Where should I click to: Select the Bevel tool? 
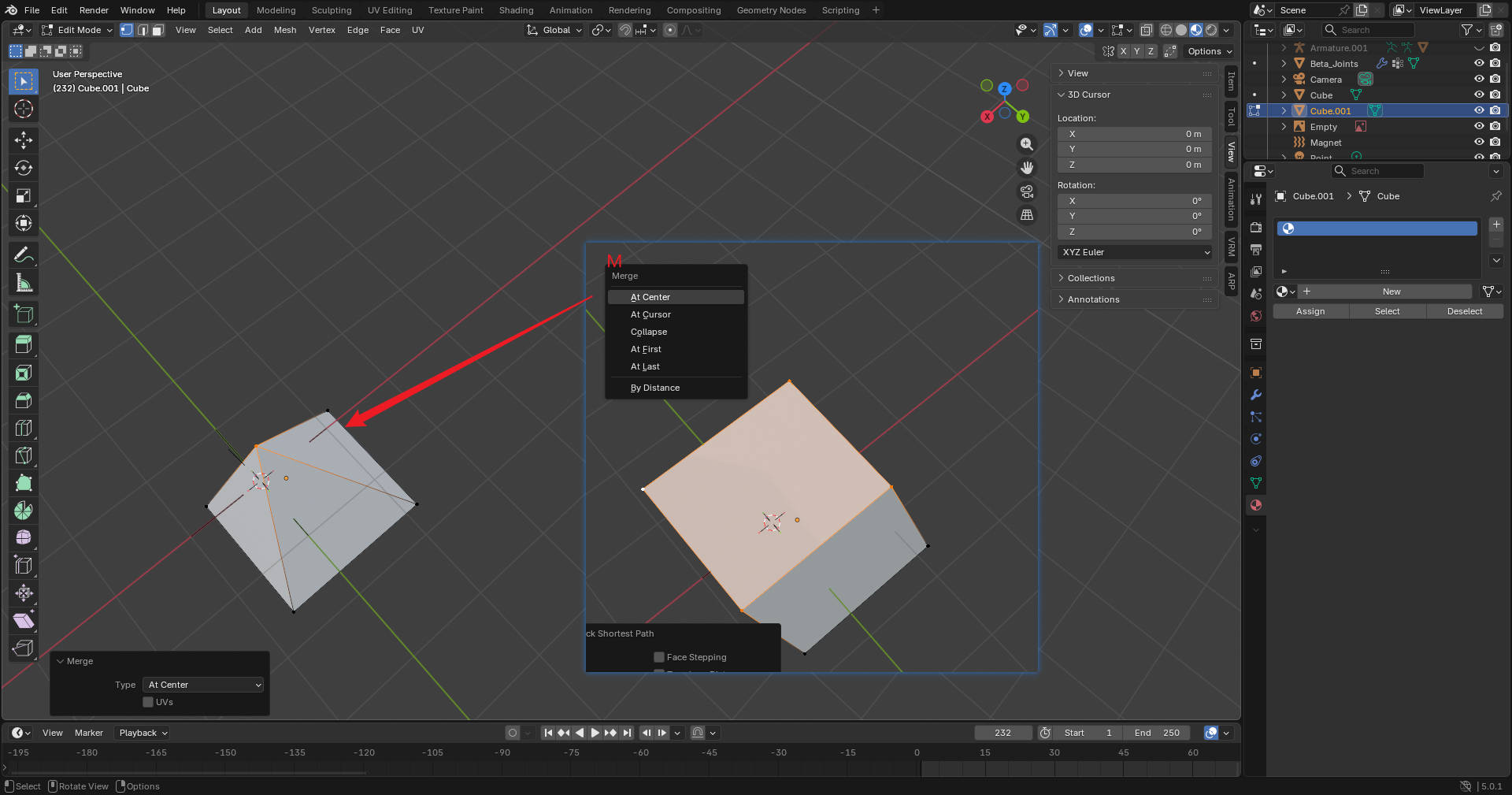pos(24,400)
